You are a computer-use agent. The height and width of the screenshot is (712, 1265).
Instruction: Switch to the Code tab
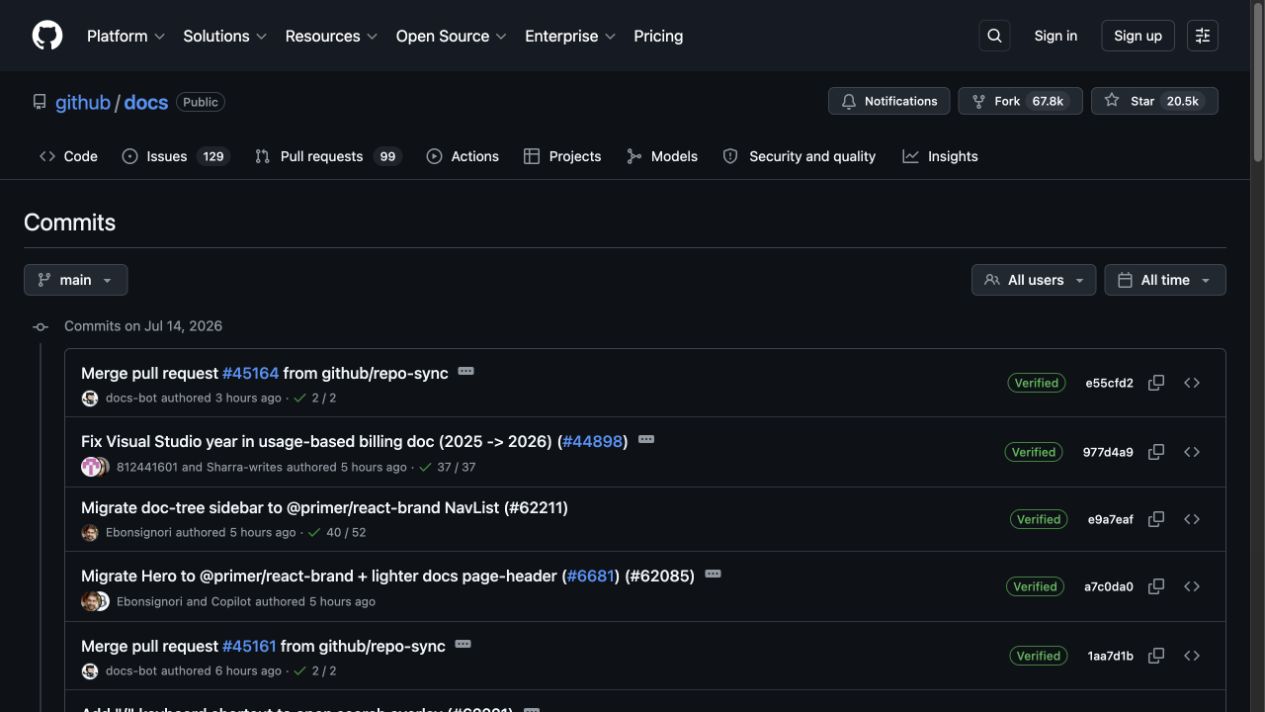click(68, 156)
